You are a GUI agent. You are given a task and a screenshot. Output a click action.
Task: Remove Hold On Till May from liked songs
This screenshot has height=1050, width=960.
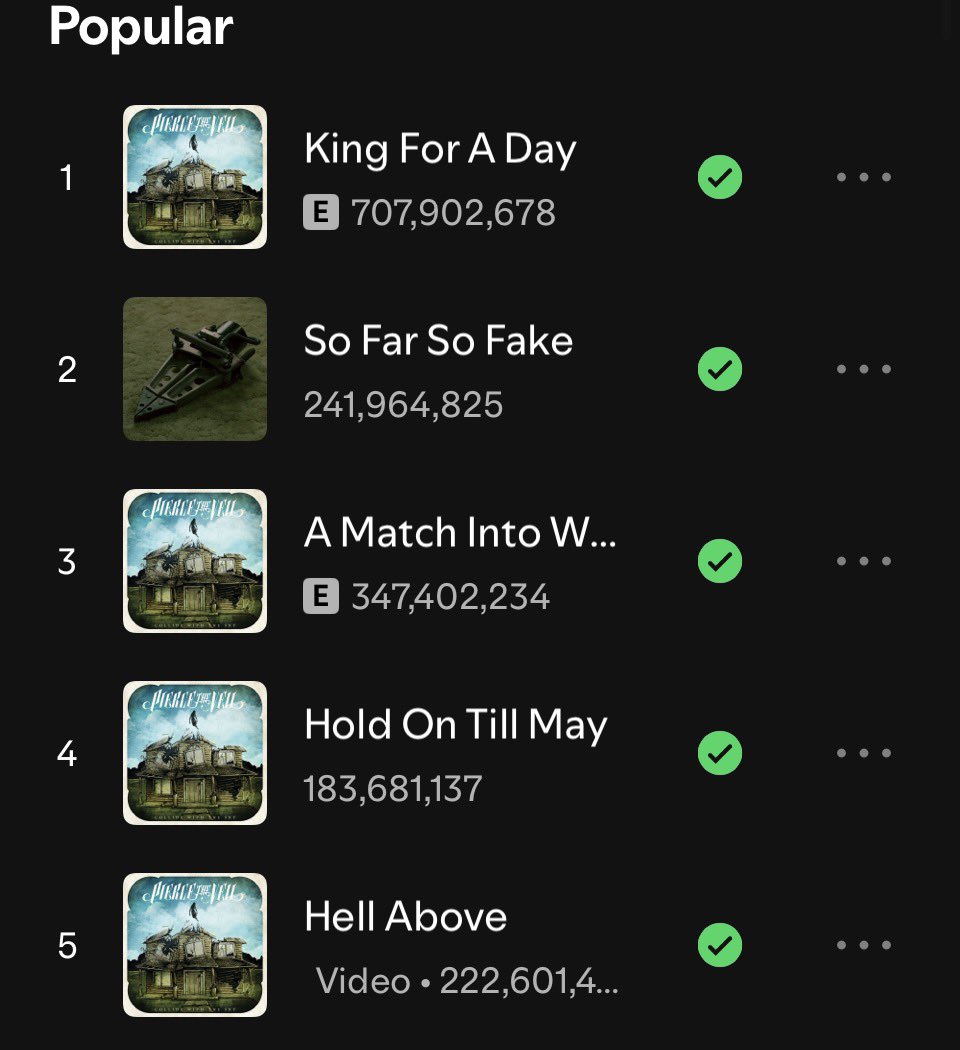[x=720, y=753]
